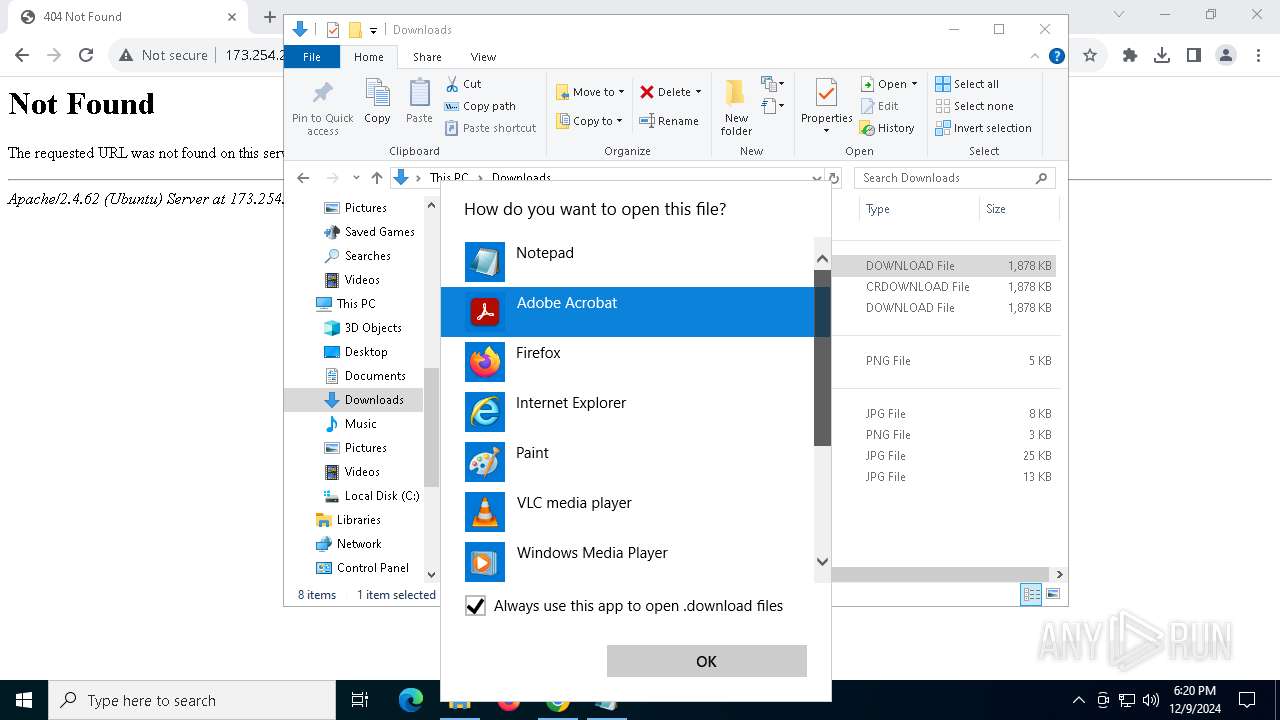
Task: Click the Copy ribbon icon
Action: click(377, 102)
